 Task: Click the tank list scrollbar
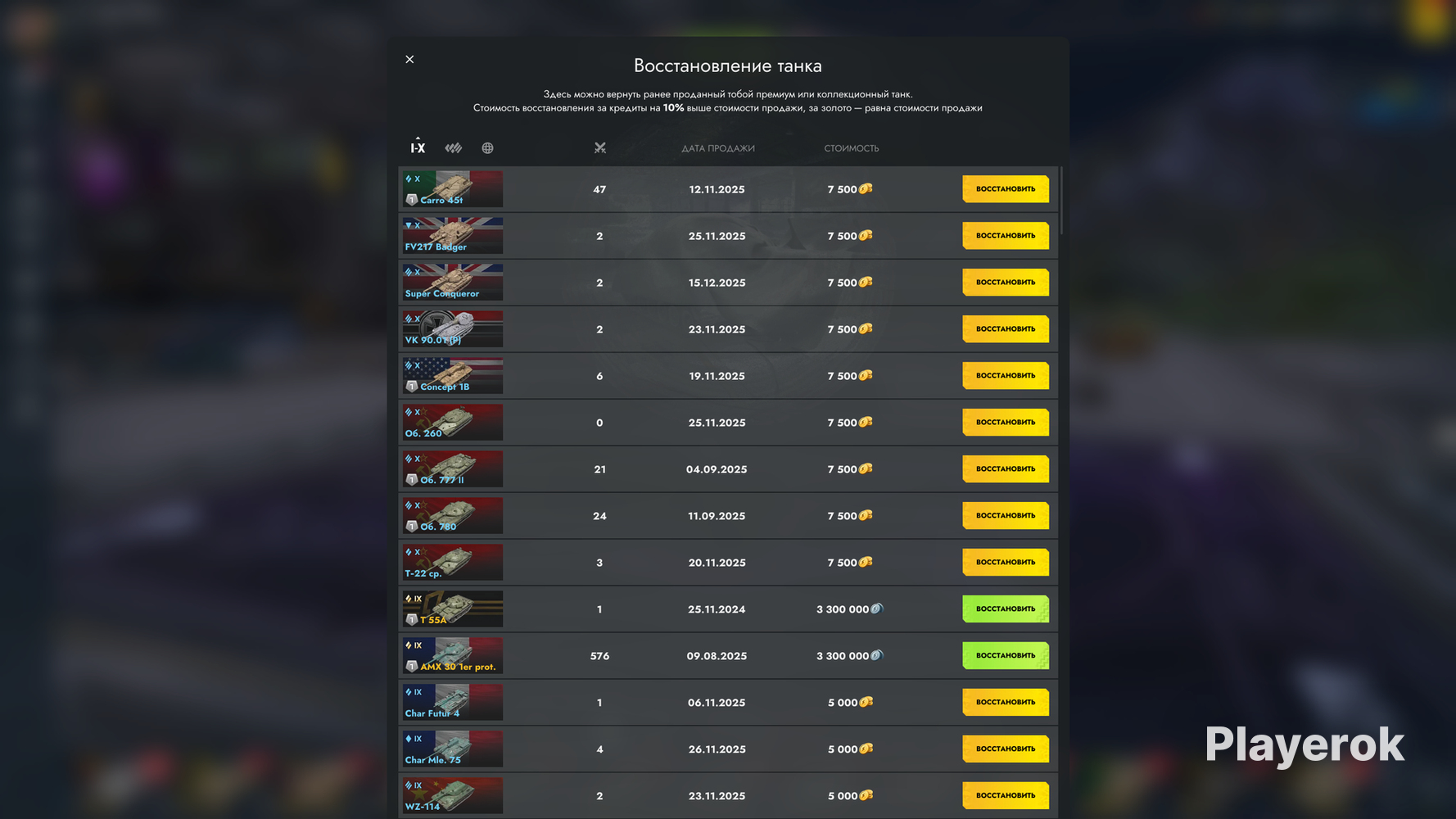[x=1061, y=201]
